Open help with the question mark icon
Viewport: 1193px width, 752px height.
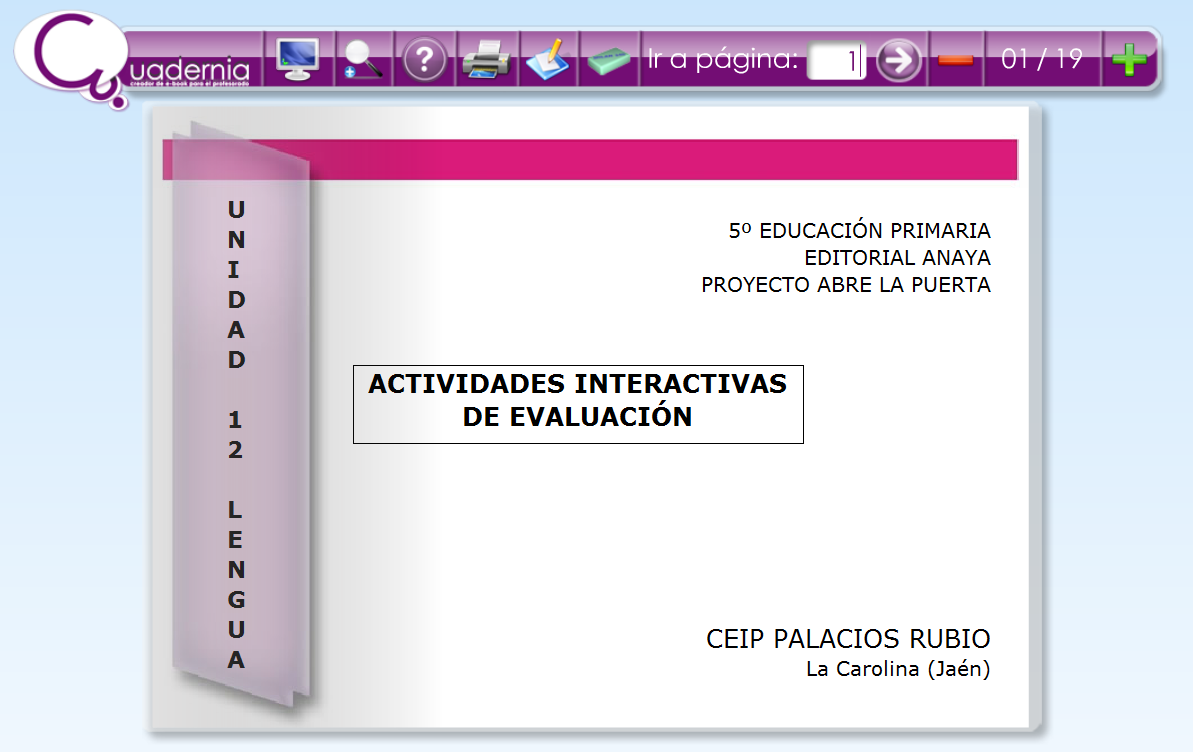(424, 61)
